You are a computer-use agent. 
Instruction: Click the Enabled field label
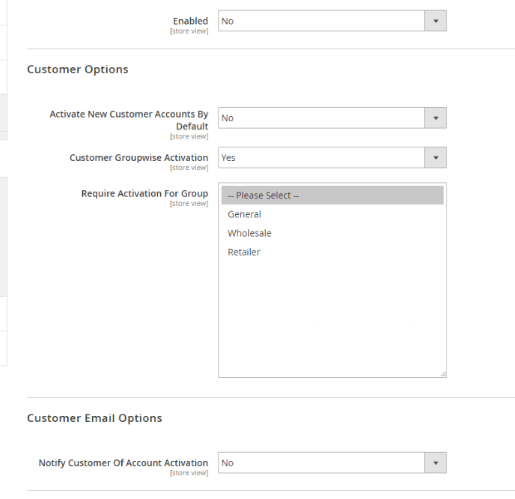(190, 21)
